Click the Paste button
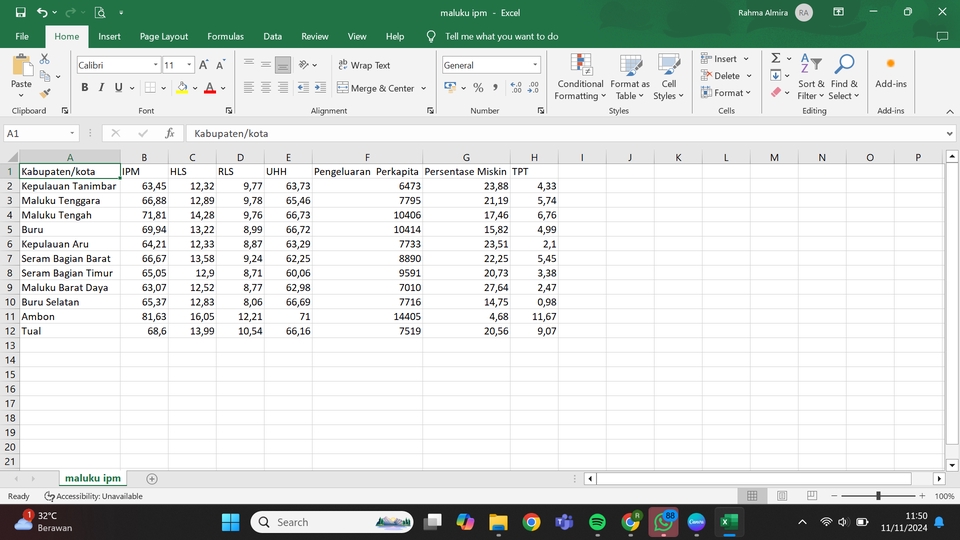 21,72
